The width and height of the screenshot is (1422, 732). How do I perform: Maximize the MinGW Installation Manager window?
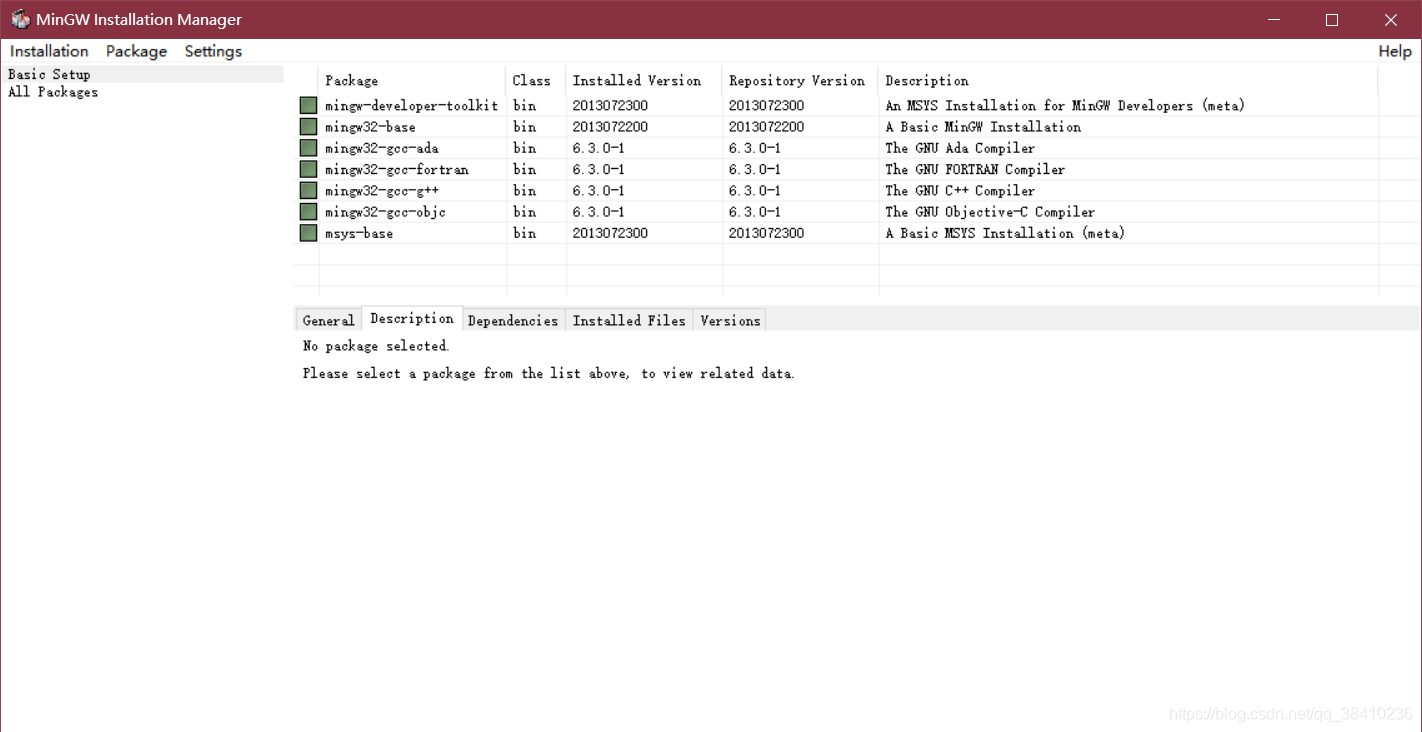pyautogui.click(x=1332, y=19)
